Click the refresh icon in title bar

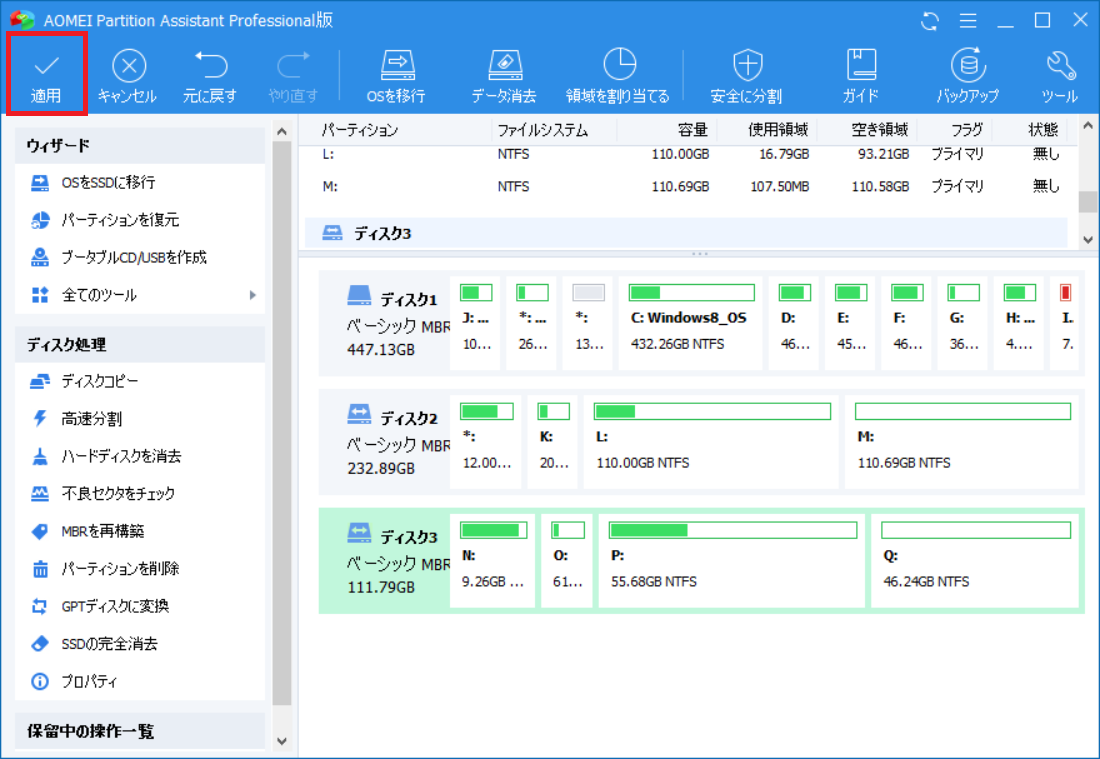(930, 21)
